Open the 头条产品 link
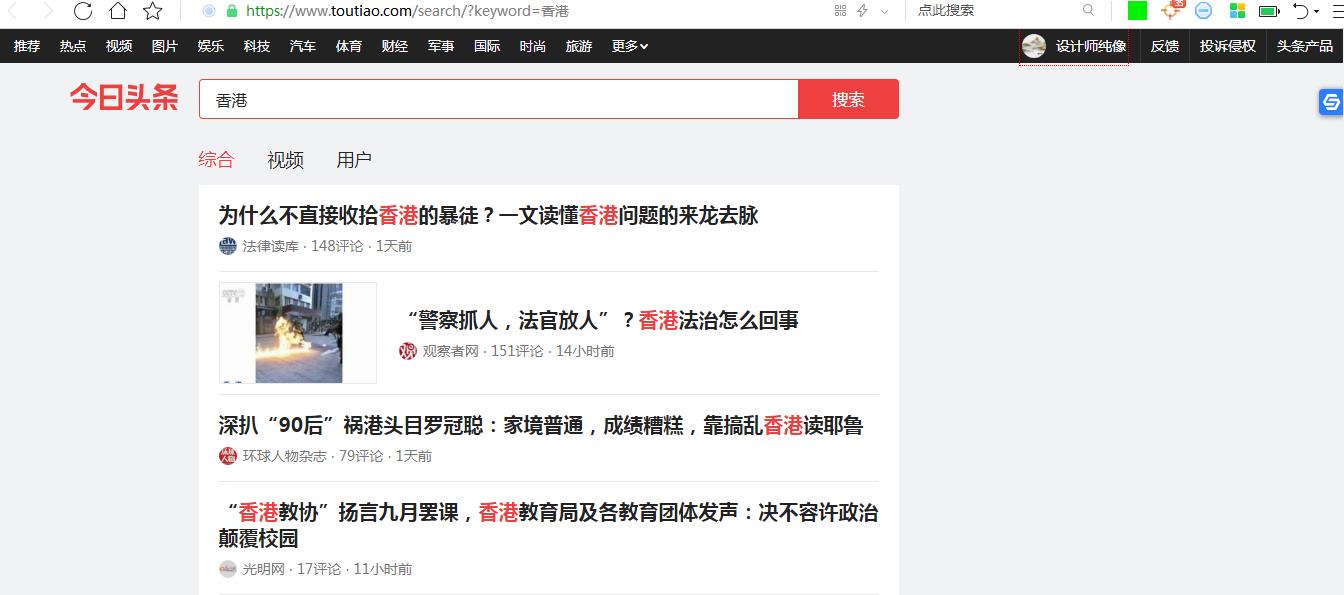Image resolution: width=1344 pixels, height=595 pixels. (x=1305, y=46)
